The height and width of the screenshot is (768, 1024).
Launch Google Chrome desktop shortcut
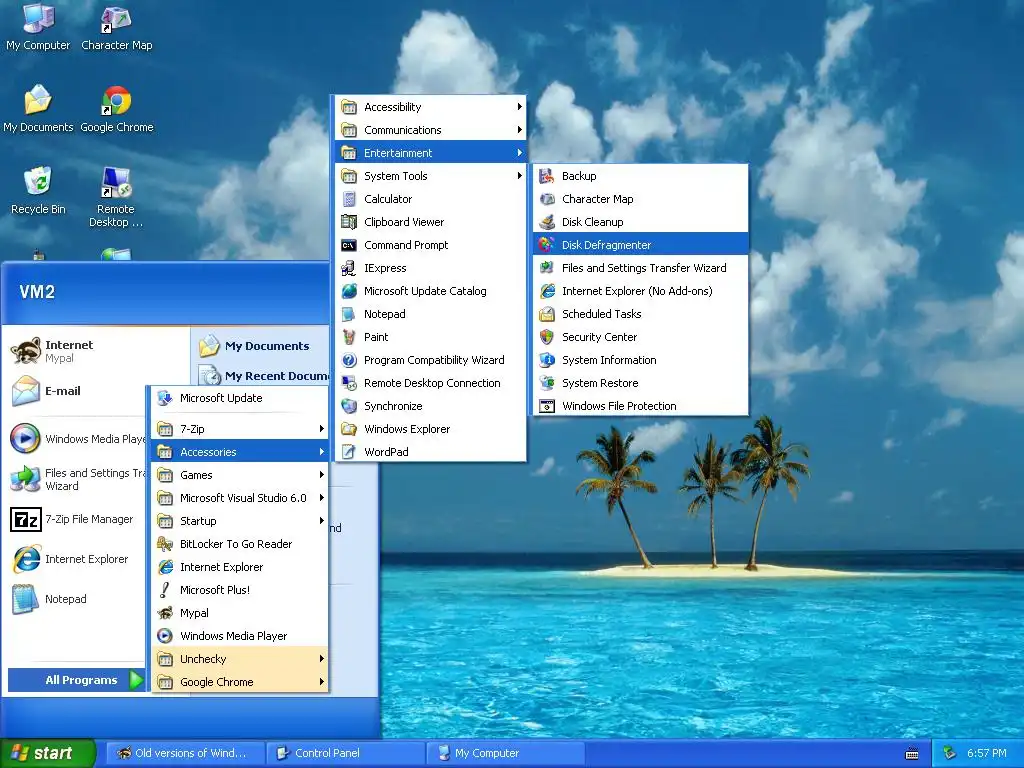pos(116,108)
